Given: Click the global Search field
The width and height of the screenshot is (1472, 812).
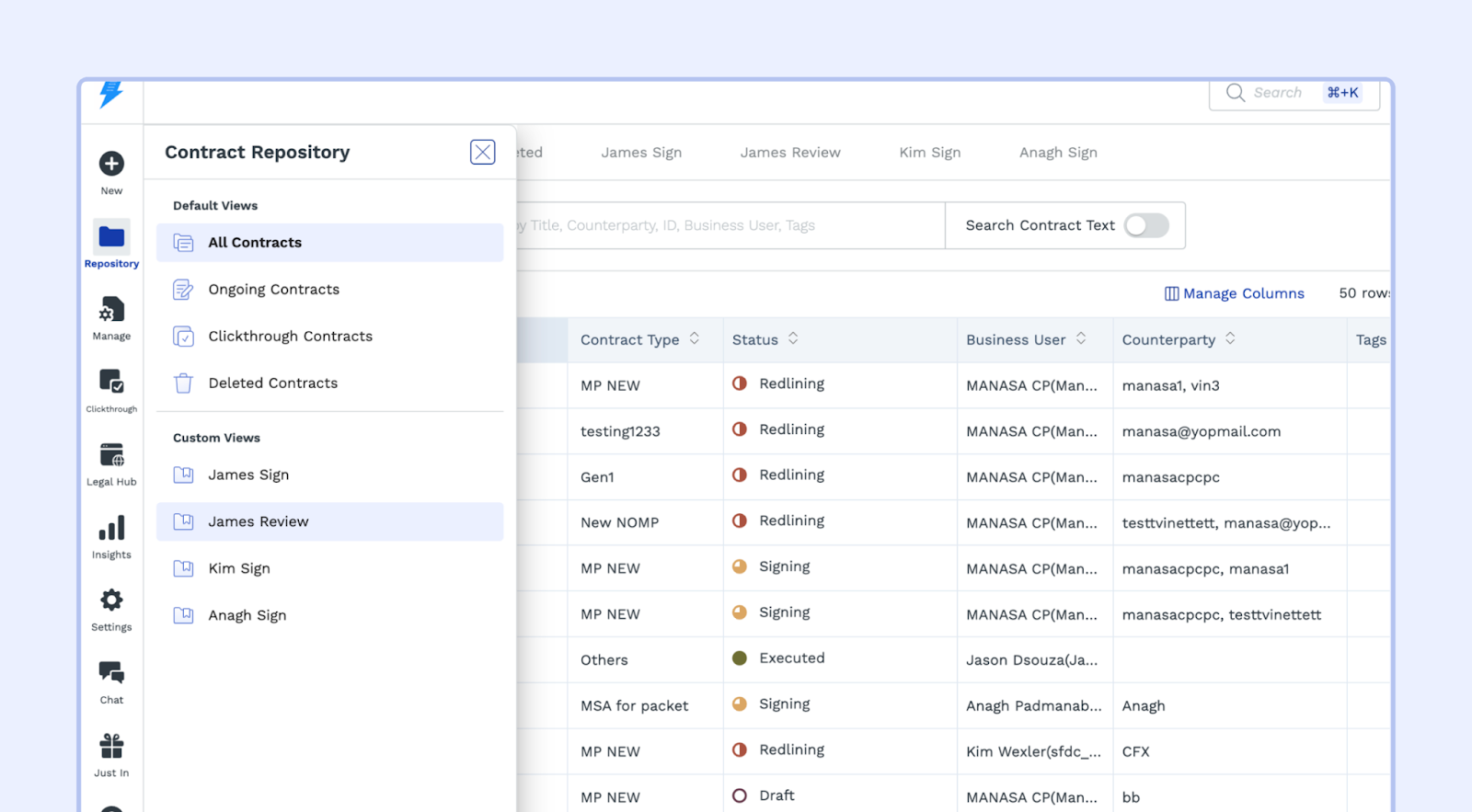Looking at the screenshot, I should coord(1277,93).
